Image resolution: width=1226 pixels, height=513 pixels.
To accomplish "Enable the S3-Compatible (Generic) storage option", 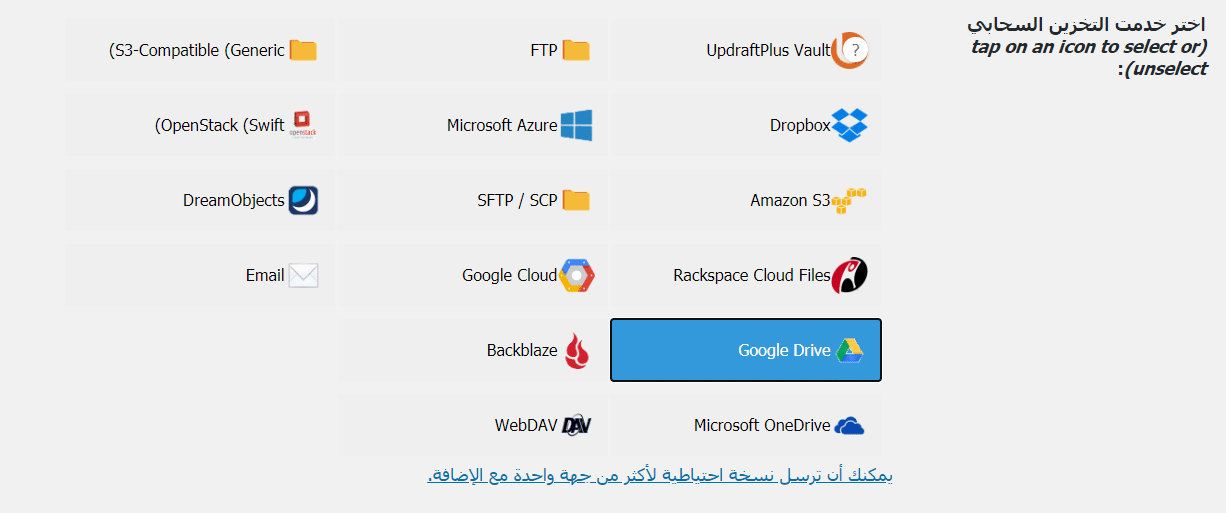I will click(x=200, y=50).
